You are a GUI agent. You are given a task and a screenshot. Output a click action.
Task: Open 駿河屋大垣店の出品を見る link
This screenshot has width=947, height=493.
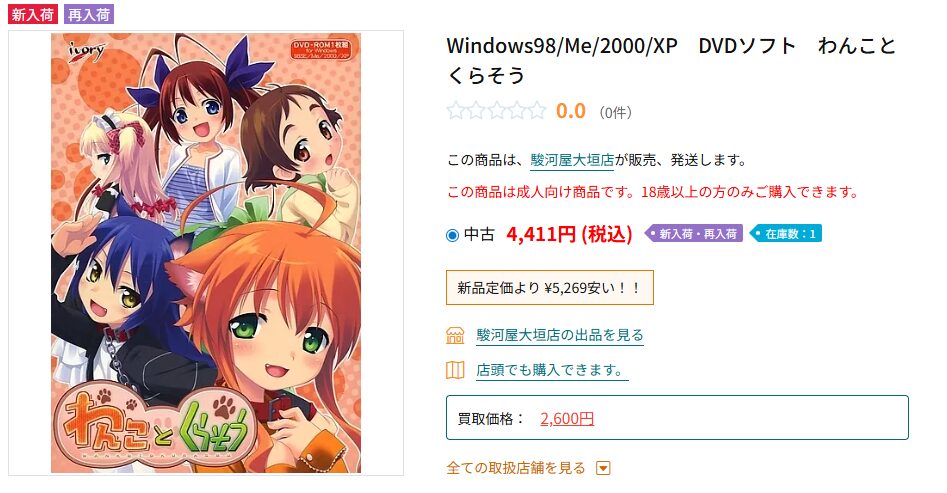click(560, 335)
